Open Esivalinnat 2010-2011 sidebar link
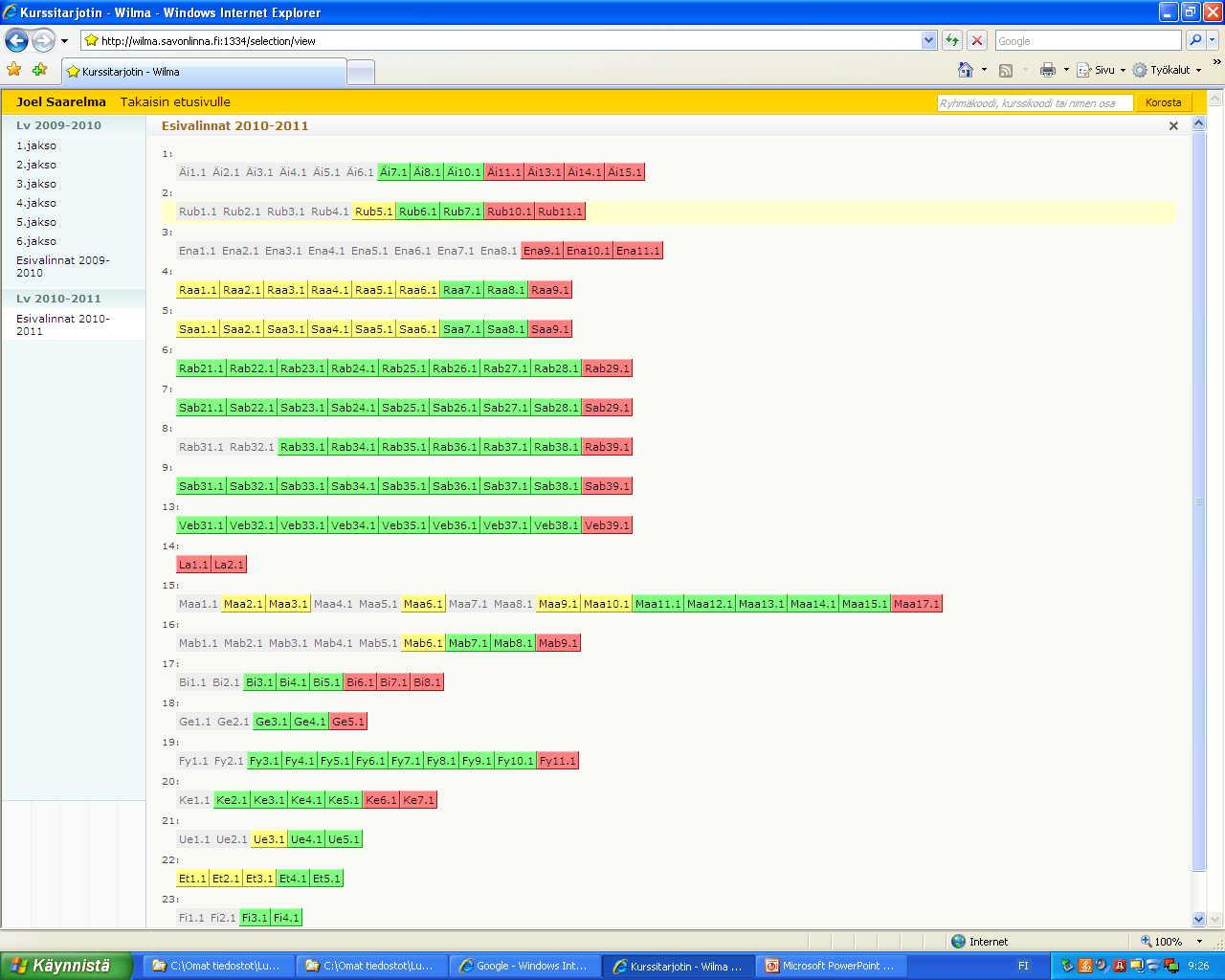This screenshot has height=980, width=1225. (x=63, y=324)
